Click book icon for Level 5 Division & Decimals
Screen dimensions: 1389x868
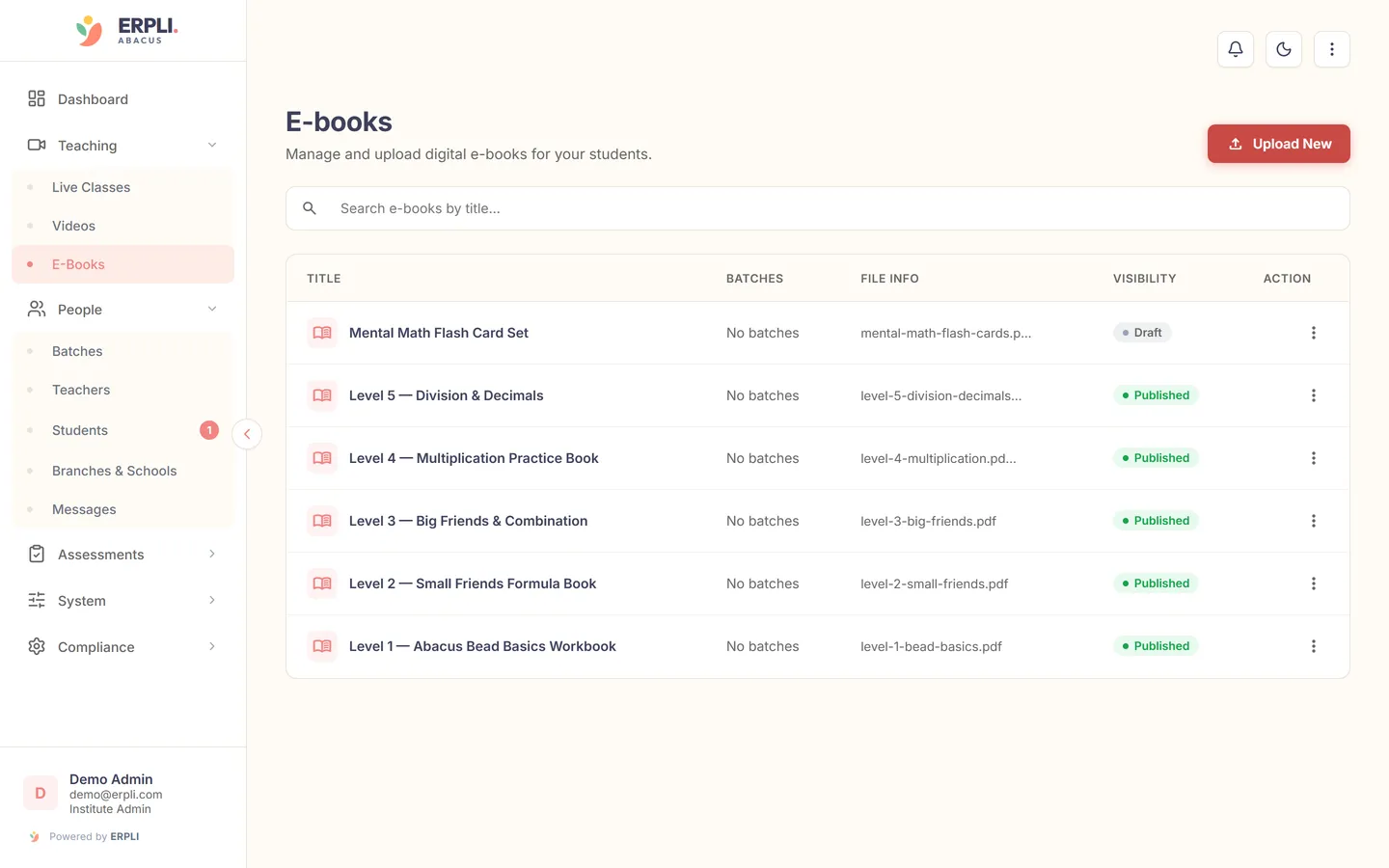(x=322, y=395)
